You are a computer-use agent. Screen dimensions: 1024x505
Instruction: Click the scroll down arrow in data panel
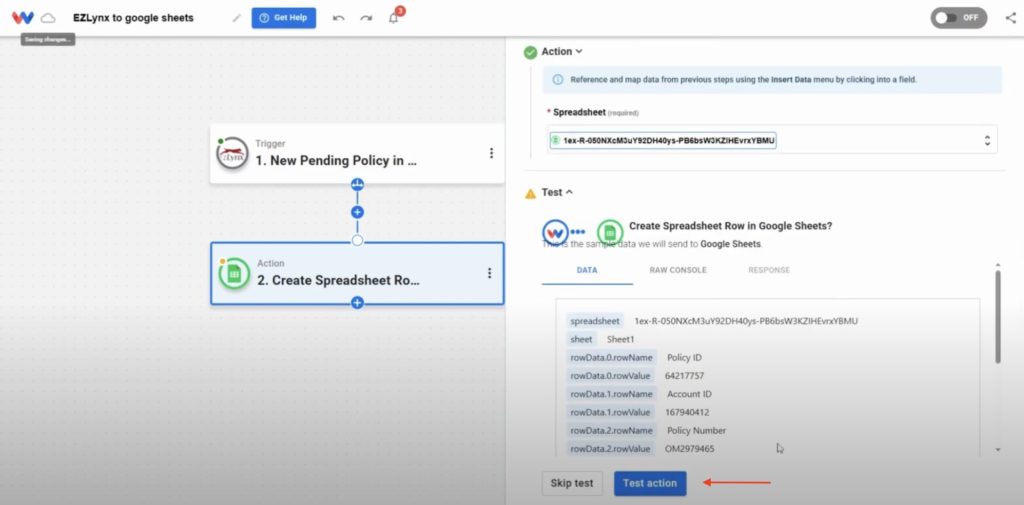(x=997, y=449)
